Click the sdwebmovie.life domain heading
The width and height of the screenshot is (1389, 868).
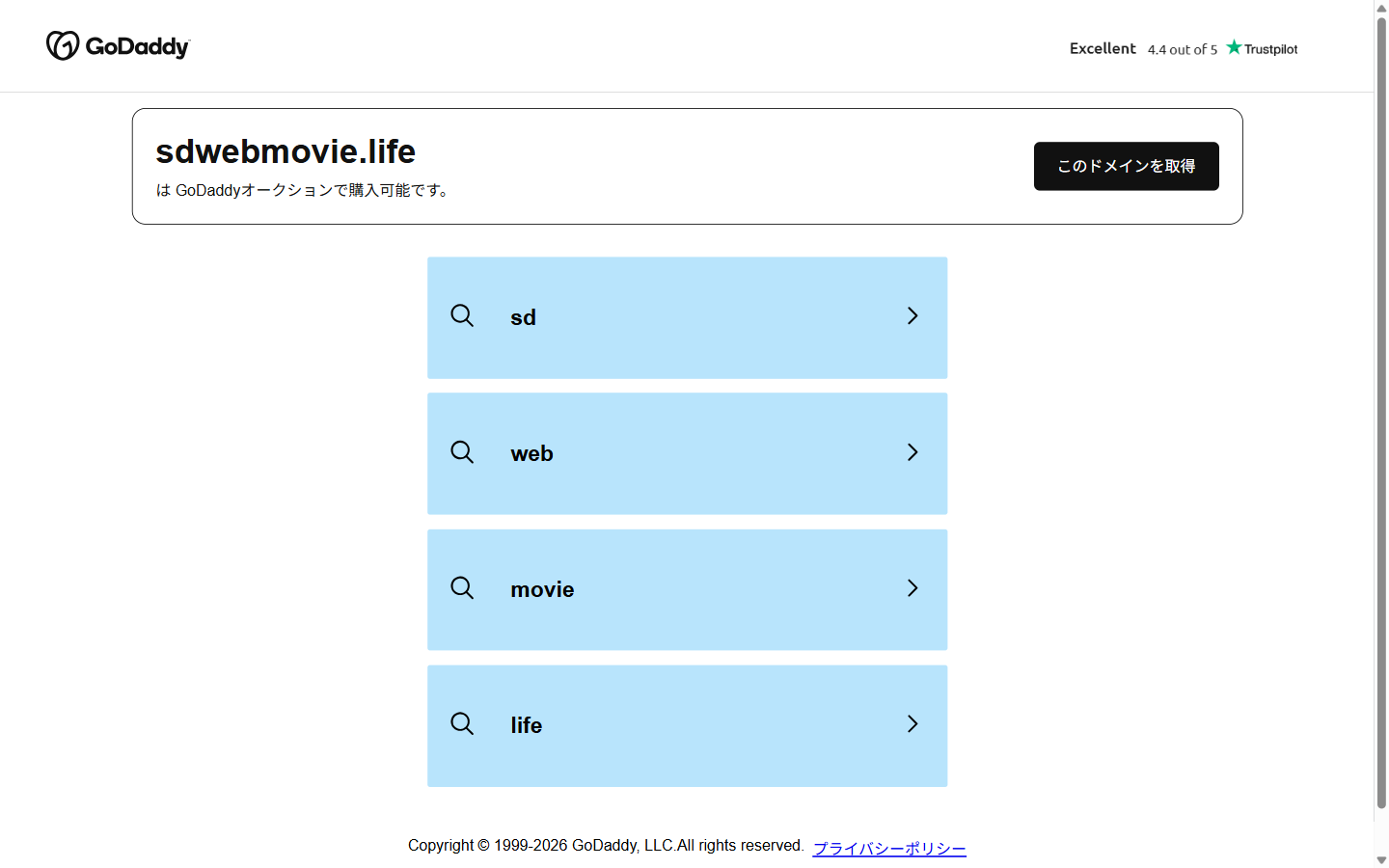point(286,151)
